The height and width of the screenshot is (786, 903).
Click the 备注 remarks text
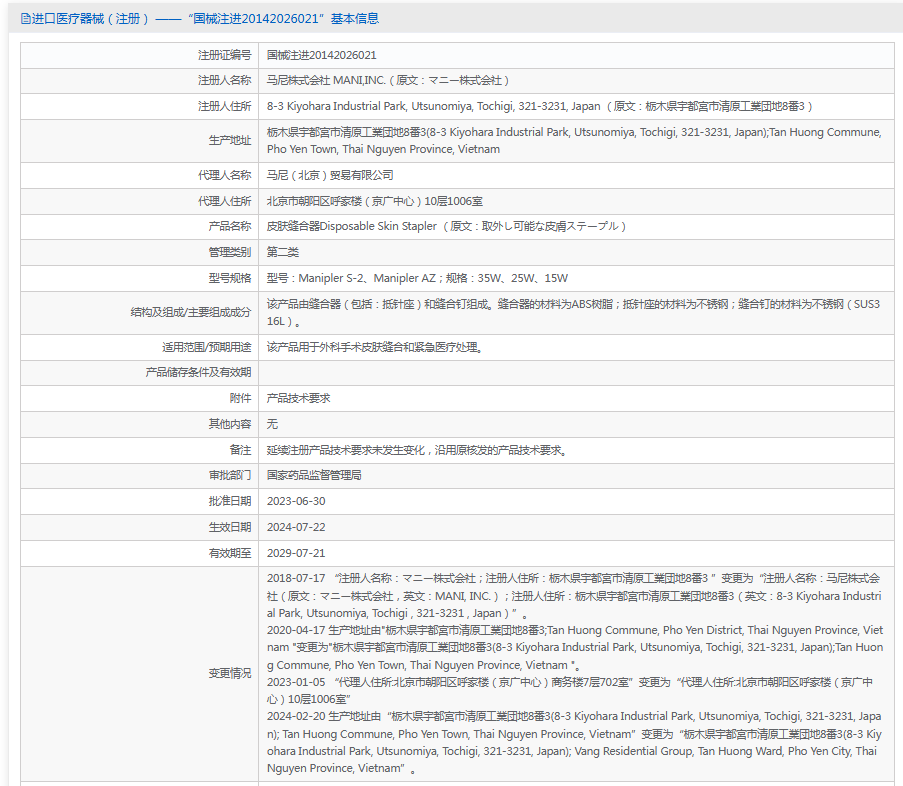tap(417, 450)
